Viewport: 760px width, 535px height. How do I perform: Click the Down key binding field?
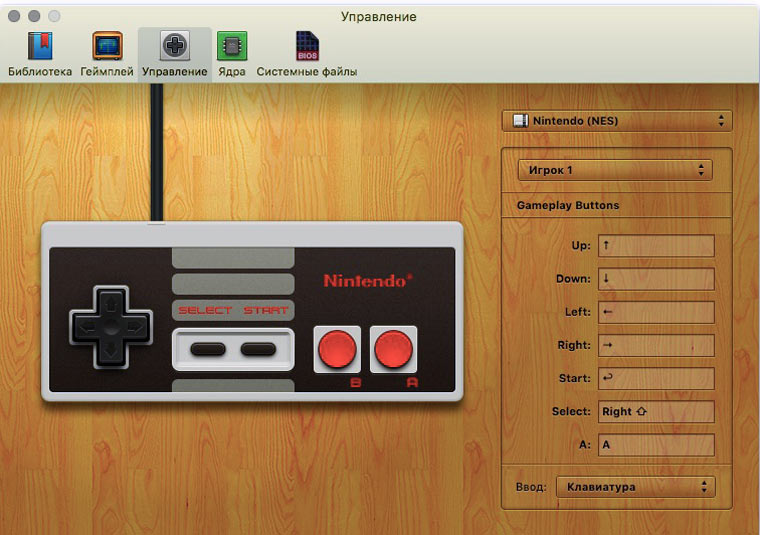point(656,279)
